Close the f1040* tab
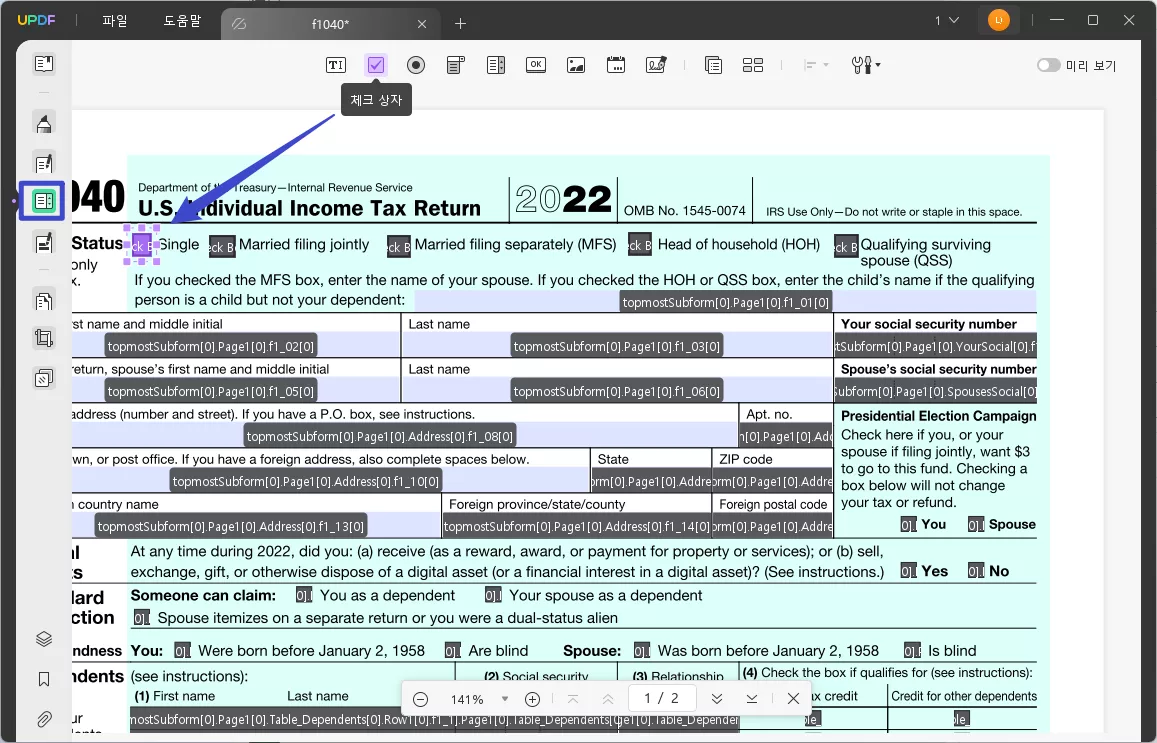 click(x=422, y=24)
